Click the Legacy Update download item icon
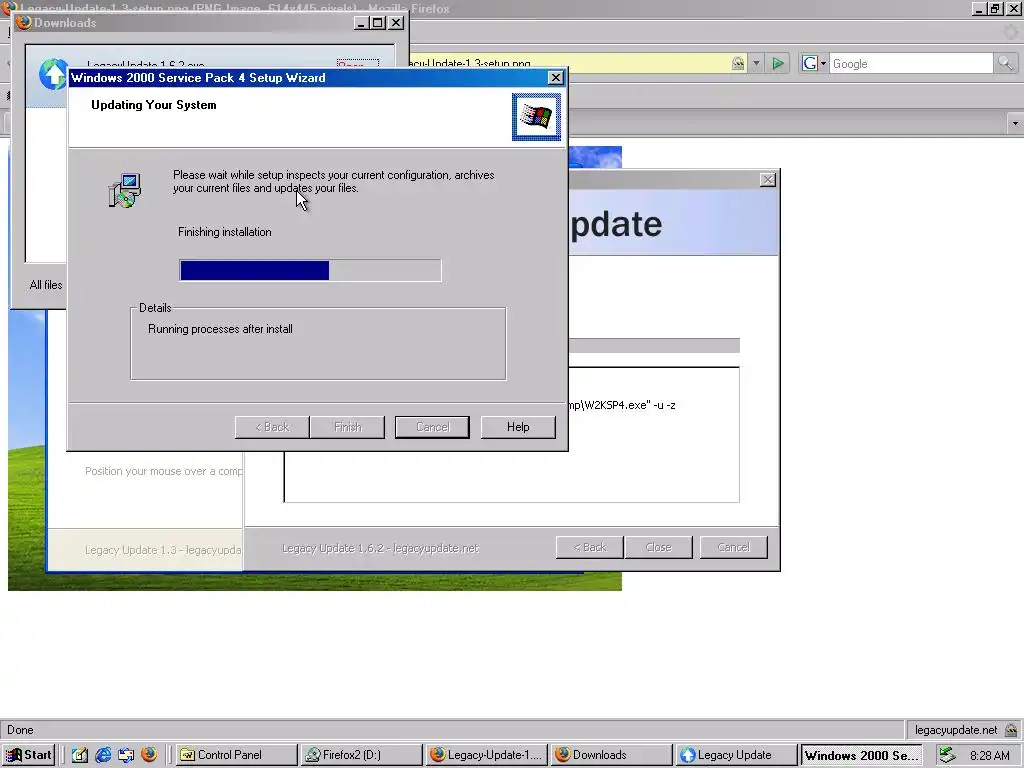 (x=54, y=74)
